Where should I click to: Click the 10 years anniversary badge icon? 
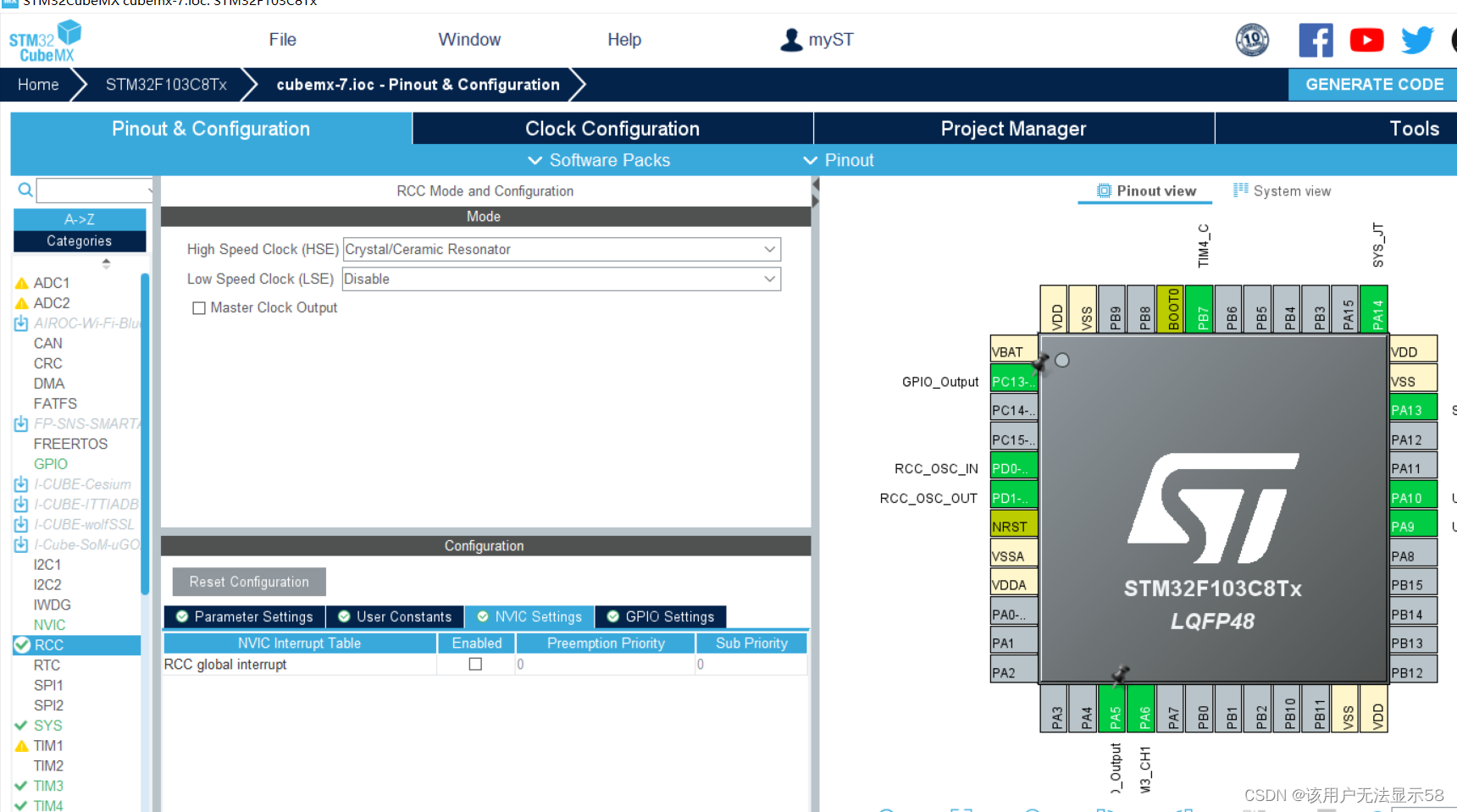pos(1252,40)
